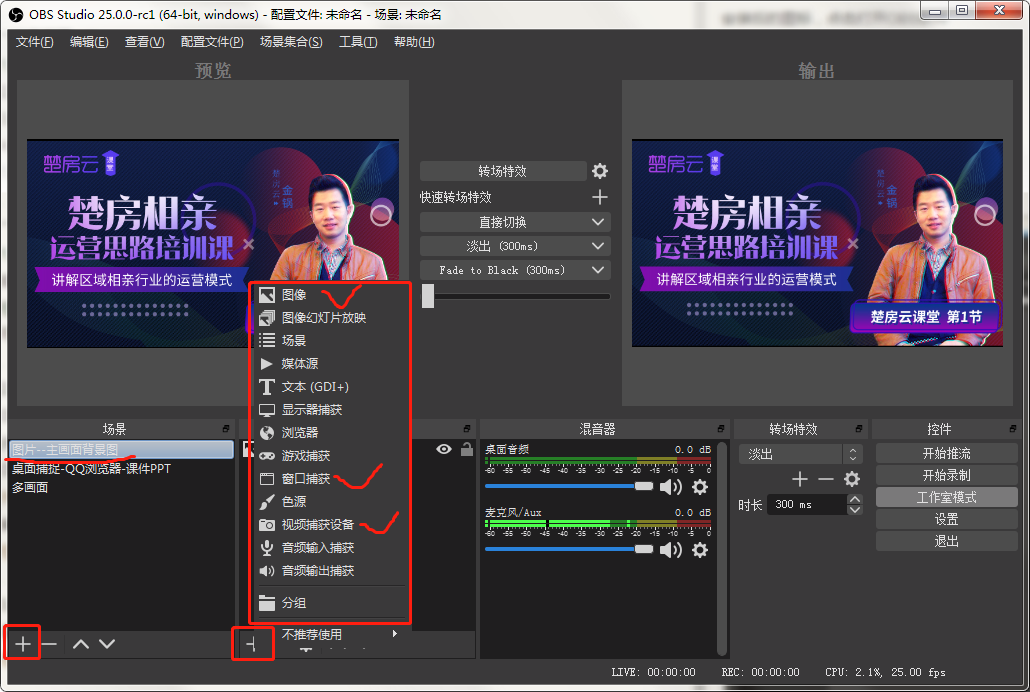Mute the 桌面音频 speaker icon
Viewport: 1030px width, 692px height.
671,487
